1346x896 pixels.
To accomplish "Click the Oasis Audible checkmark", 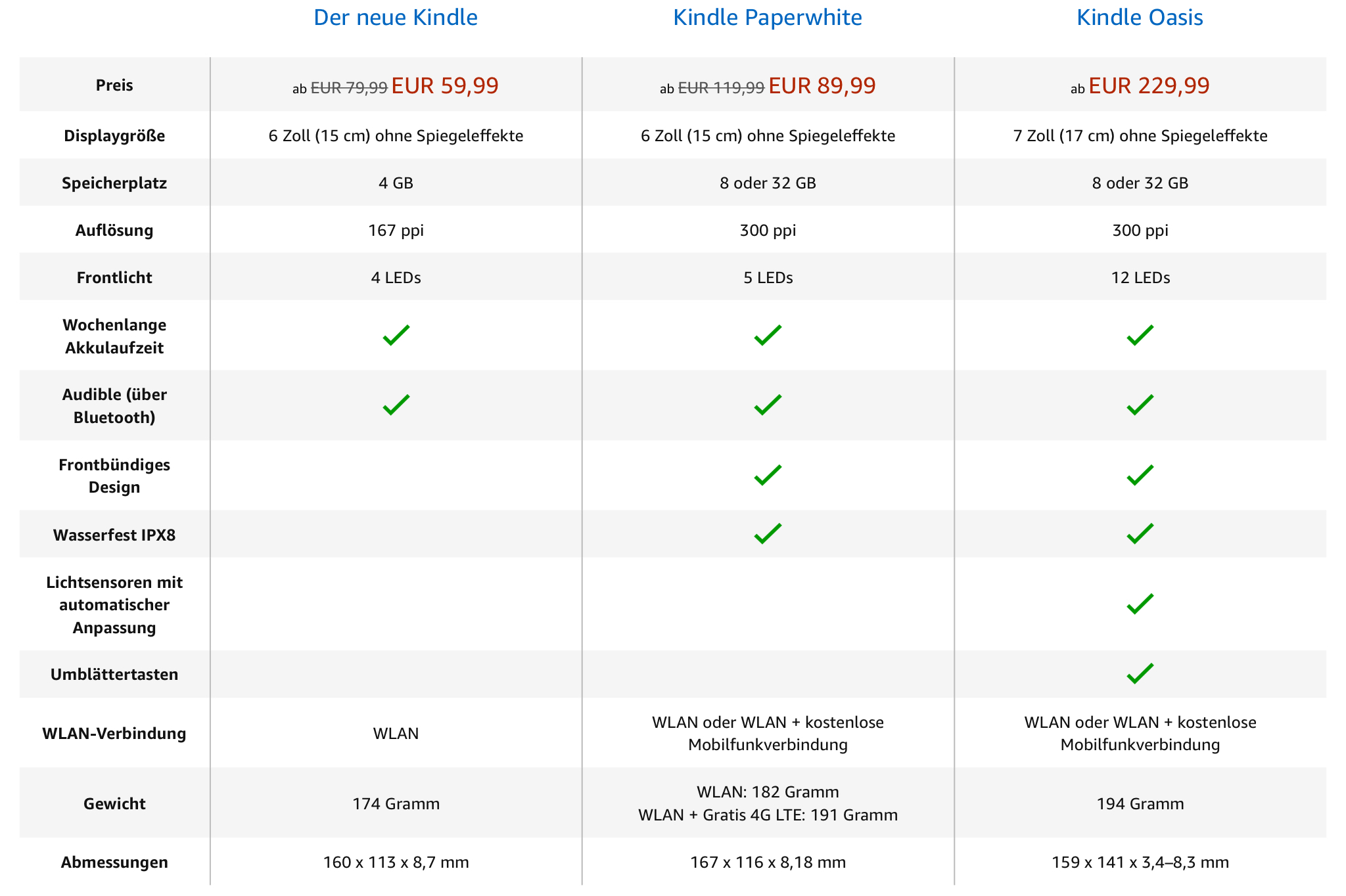I will pos(1140,405).
